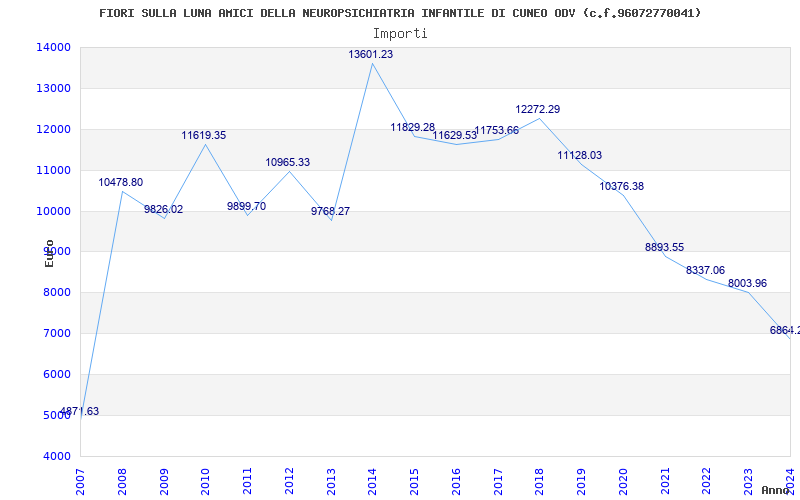Click the 10478.80 data point label
800x500 pixels.
120,182
